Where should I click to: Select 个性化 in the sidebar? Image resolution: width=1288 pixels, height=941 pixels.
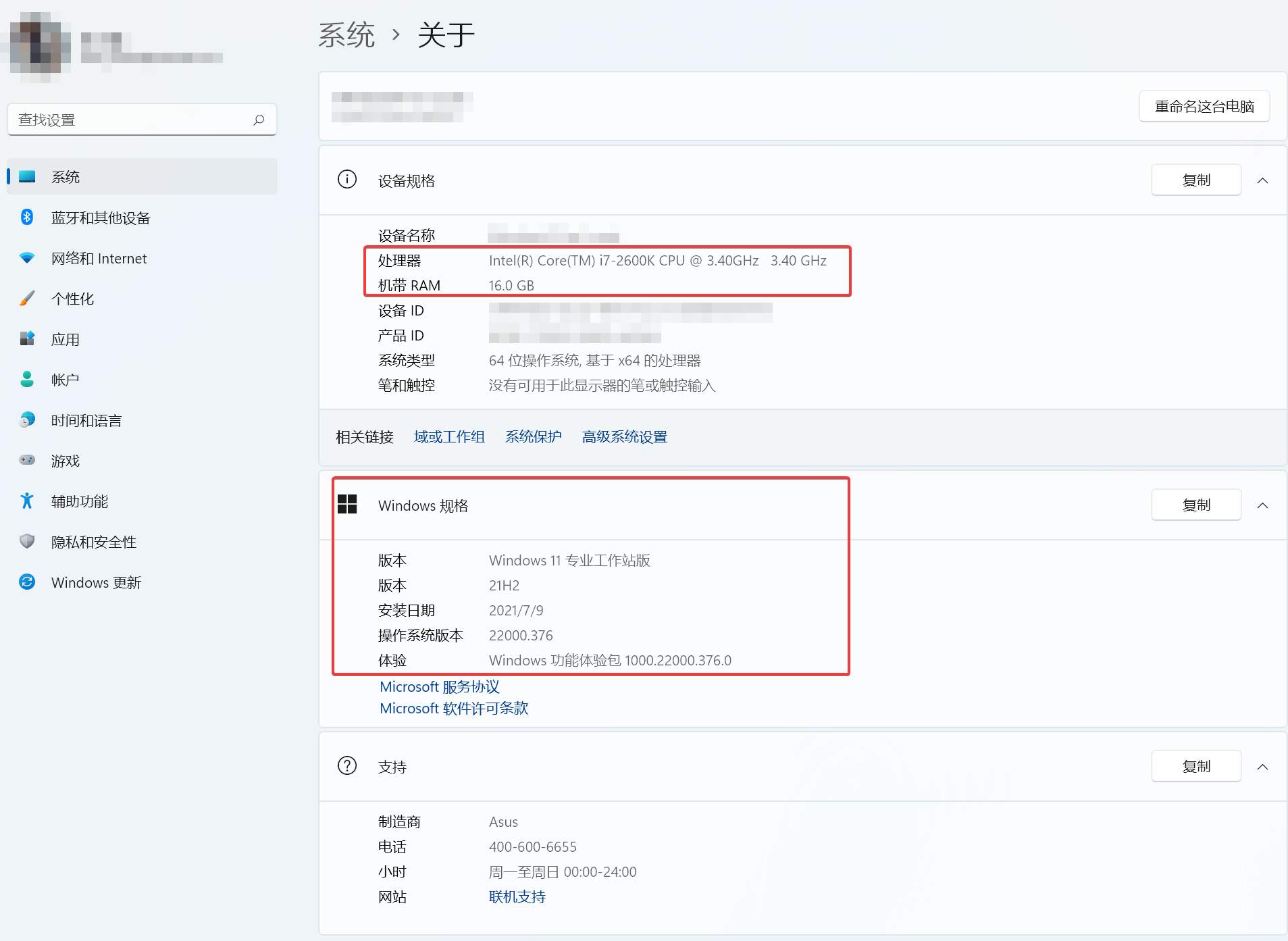coord(142,299)
